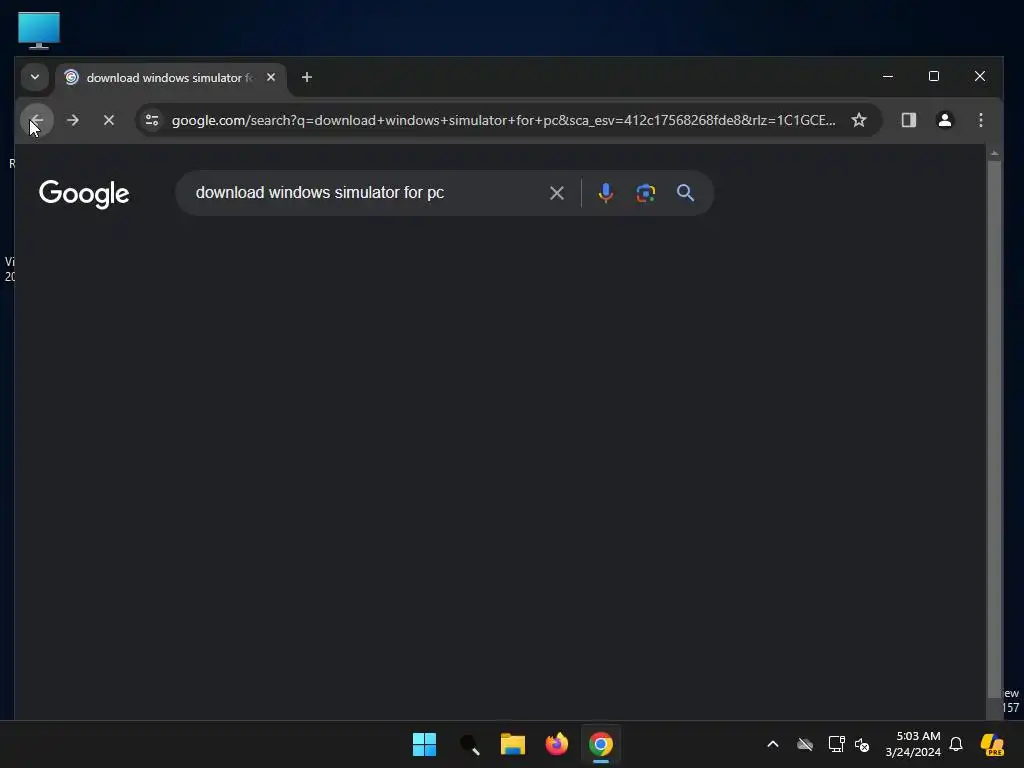Viewport: 1024px width, 768px height.
Task: Submit search with magnifier icon
Action: point(685,193)
